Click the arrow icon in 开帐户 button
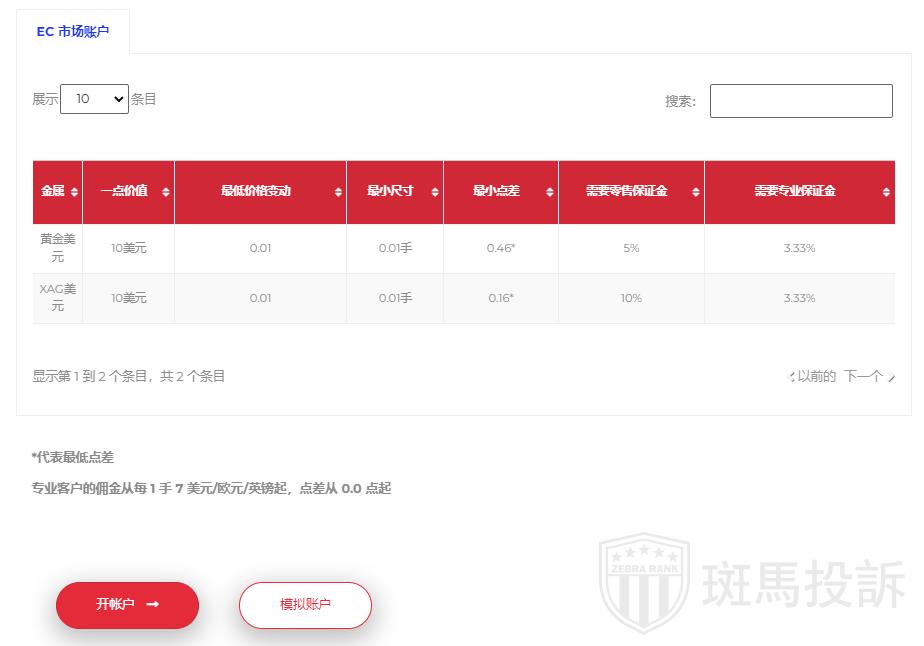The width and height of the screenshot is (924, 646). 153,605
